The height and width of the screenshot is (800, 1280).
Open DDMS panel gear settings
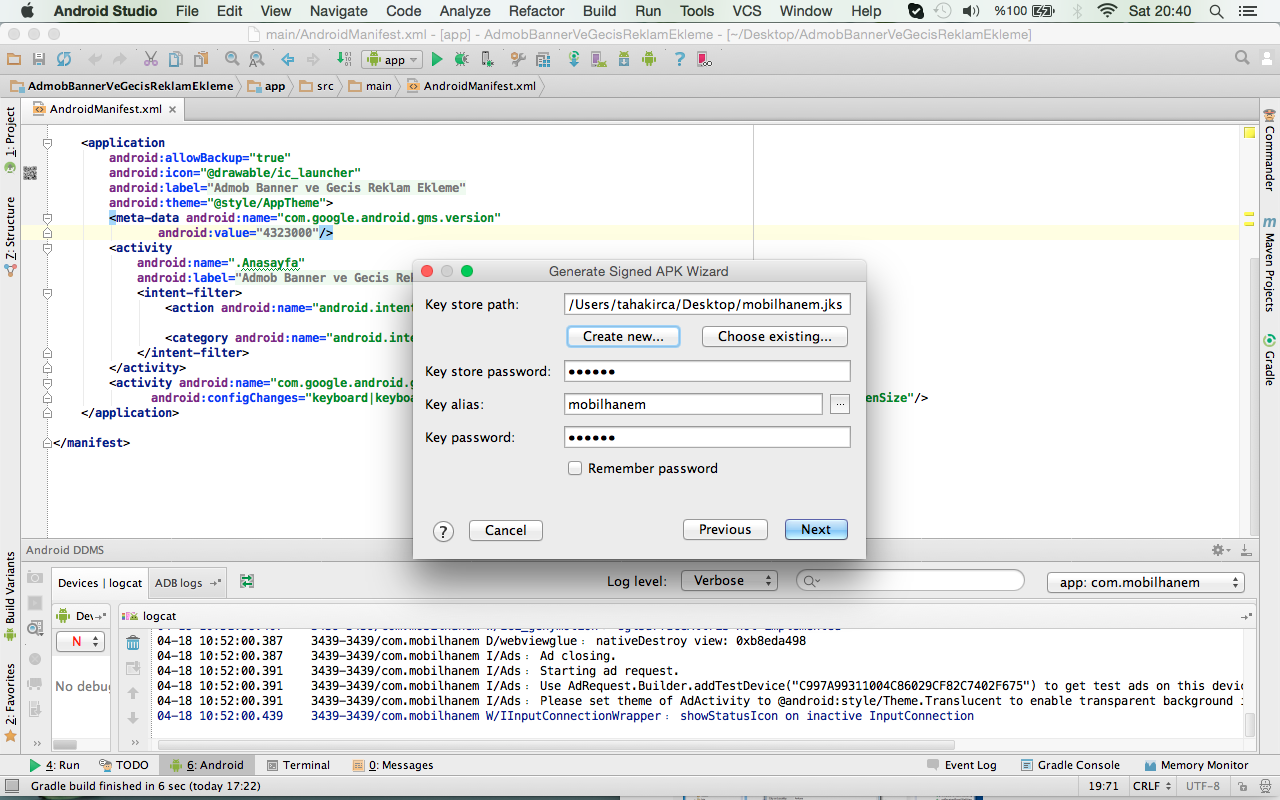tap(1220, 550)
